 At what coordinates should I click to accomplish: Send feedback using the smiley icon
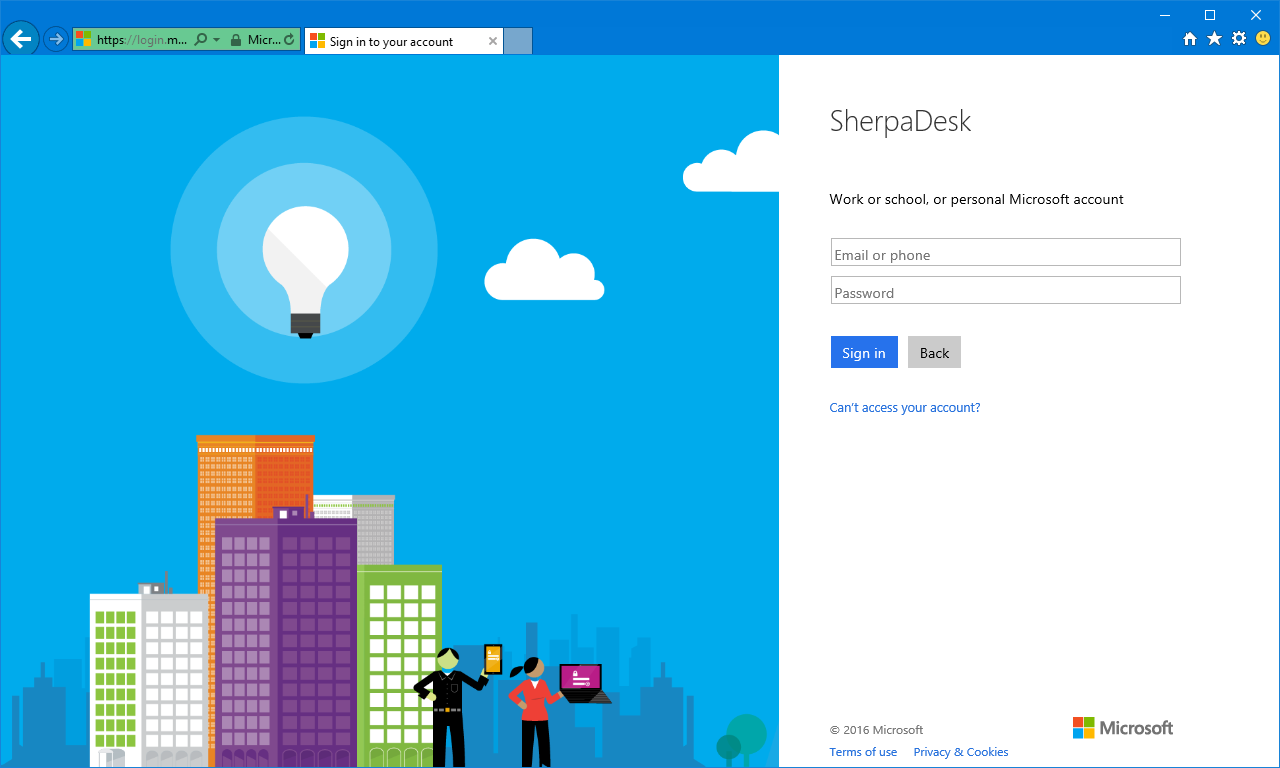click(1262, 37)
